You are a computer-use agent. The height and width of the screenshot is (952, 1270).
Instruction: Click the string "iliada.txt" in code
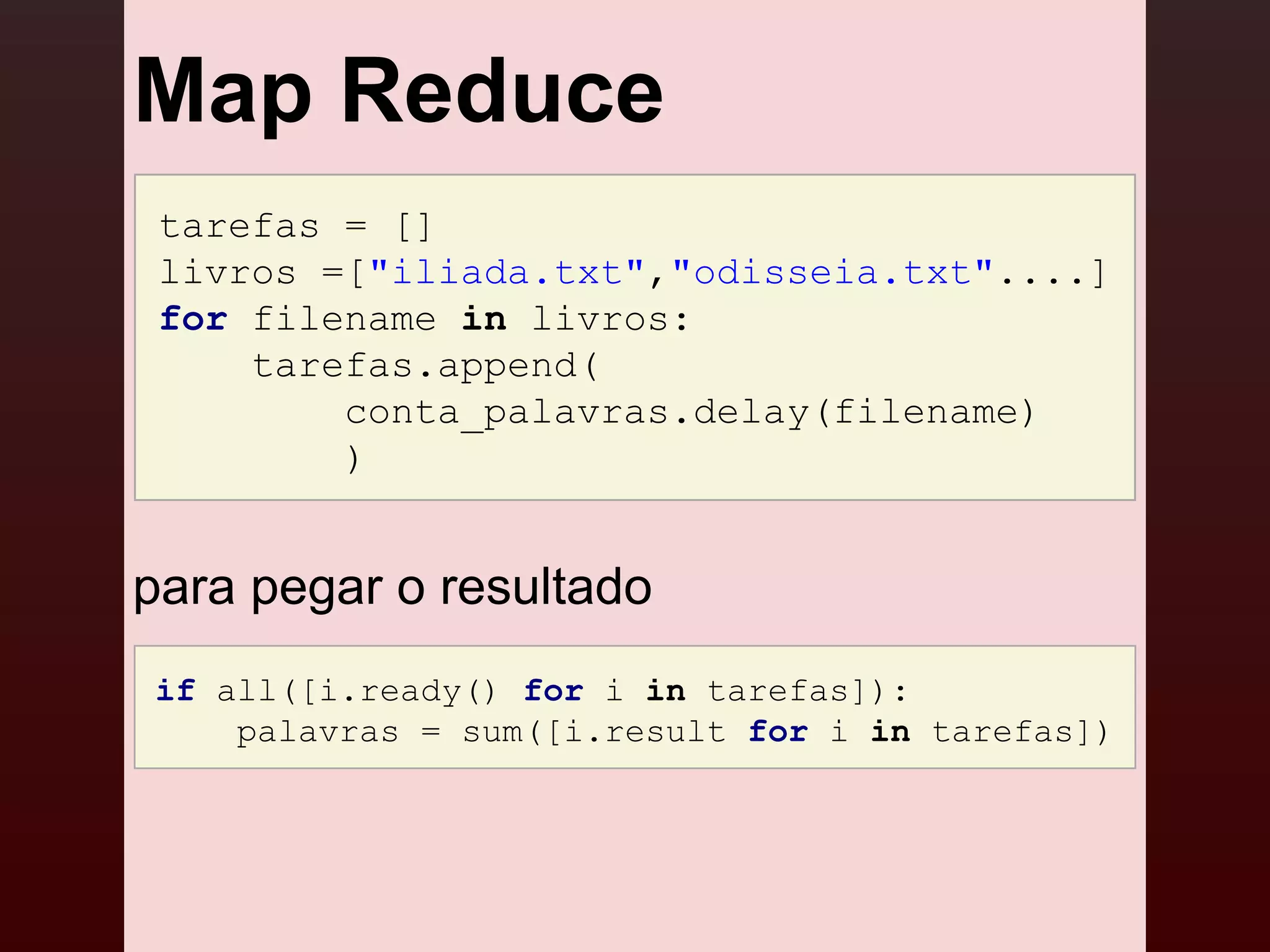click(507, 272)
